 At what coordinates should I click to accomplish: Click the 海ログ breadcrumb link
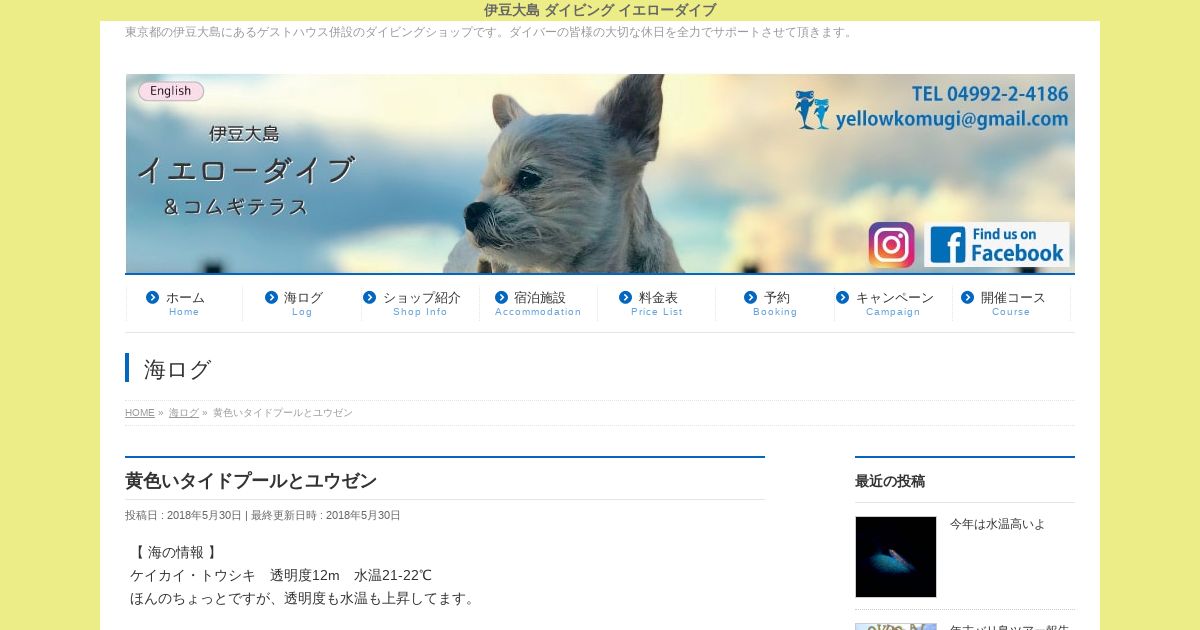coord(184,413)
